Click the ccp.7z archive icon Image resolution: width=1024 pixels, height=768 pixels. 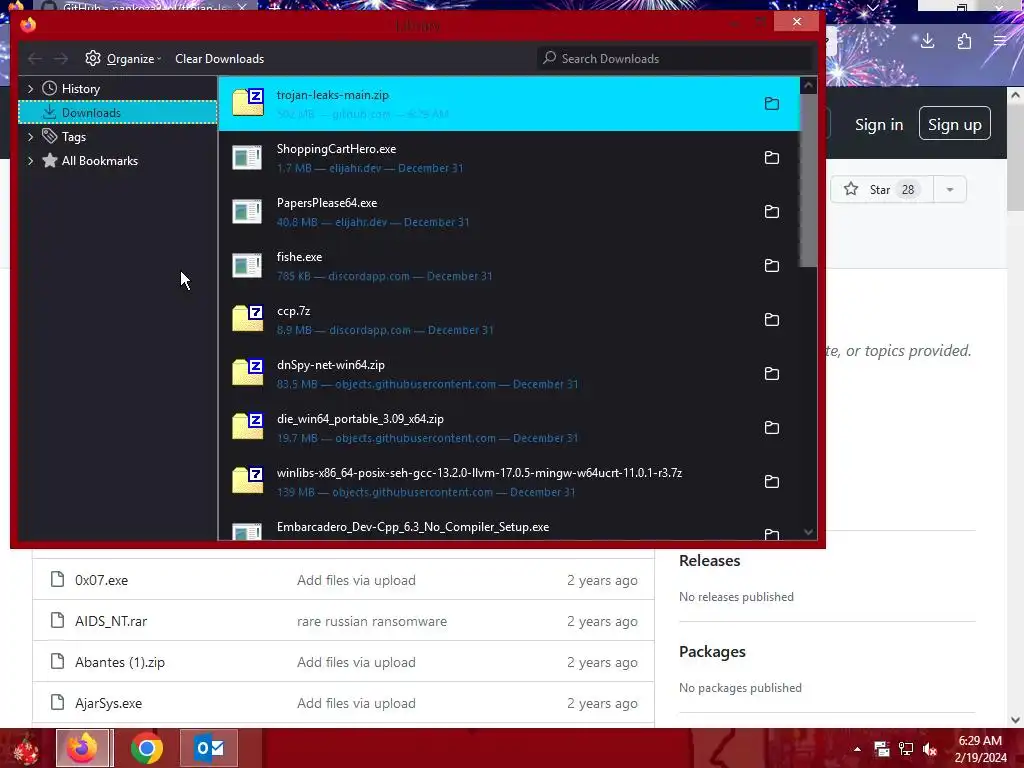(248, 319)
